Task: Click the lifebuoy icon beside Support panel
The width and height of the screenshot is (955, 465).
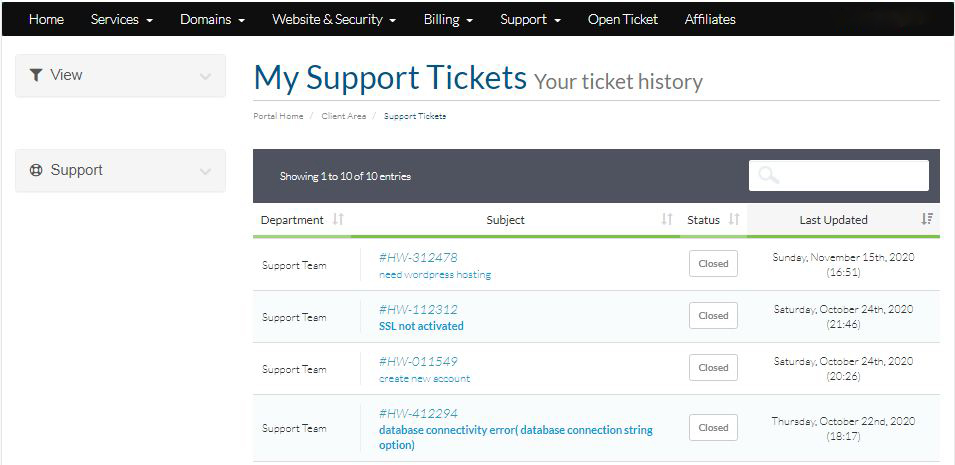Action: [x=36, y=170]
